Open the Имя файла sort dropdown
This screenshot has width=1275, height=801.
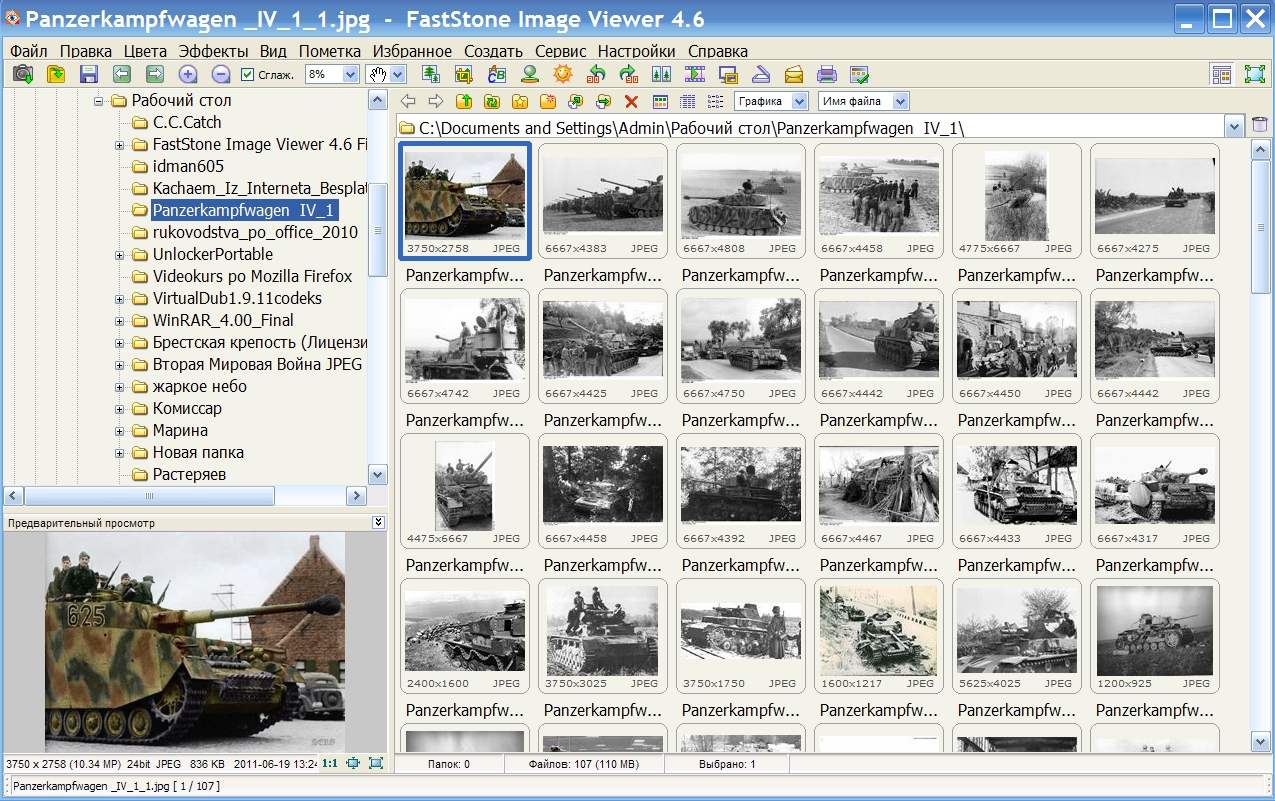point(900,101)
